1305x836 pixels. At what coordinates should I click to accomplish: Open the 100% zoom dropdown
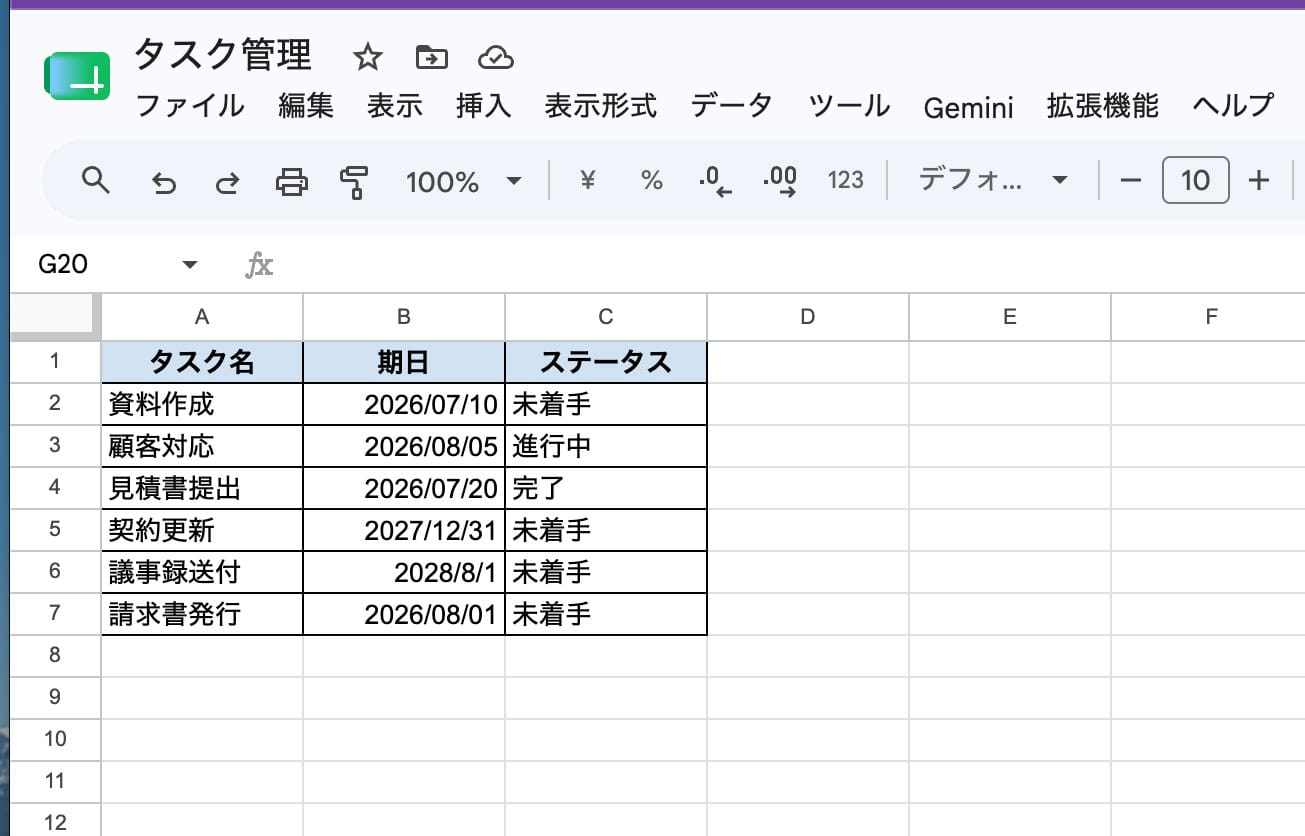click(x=464, y=182)
